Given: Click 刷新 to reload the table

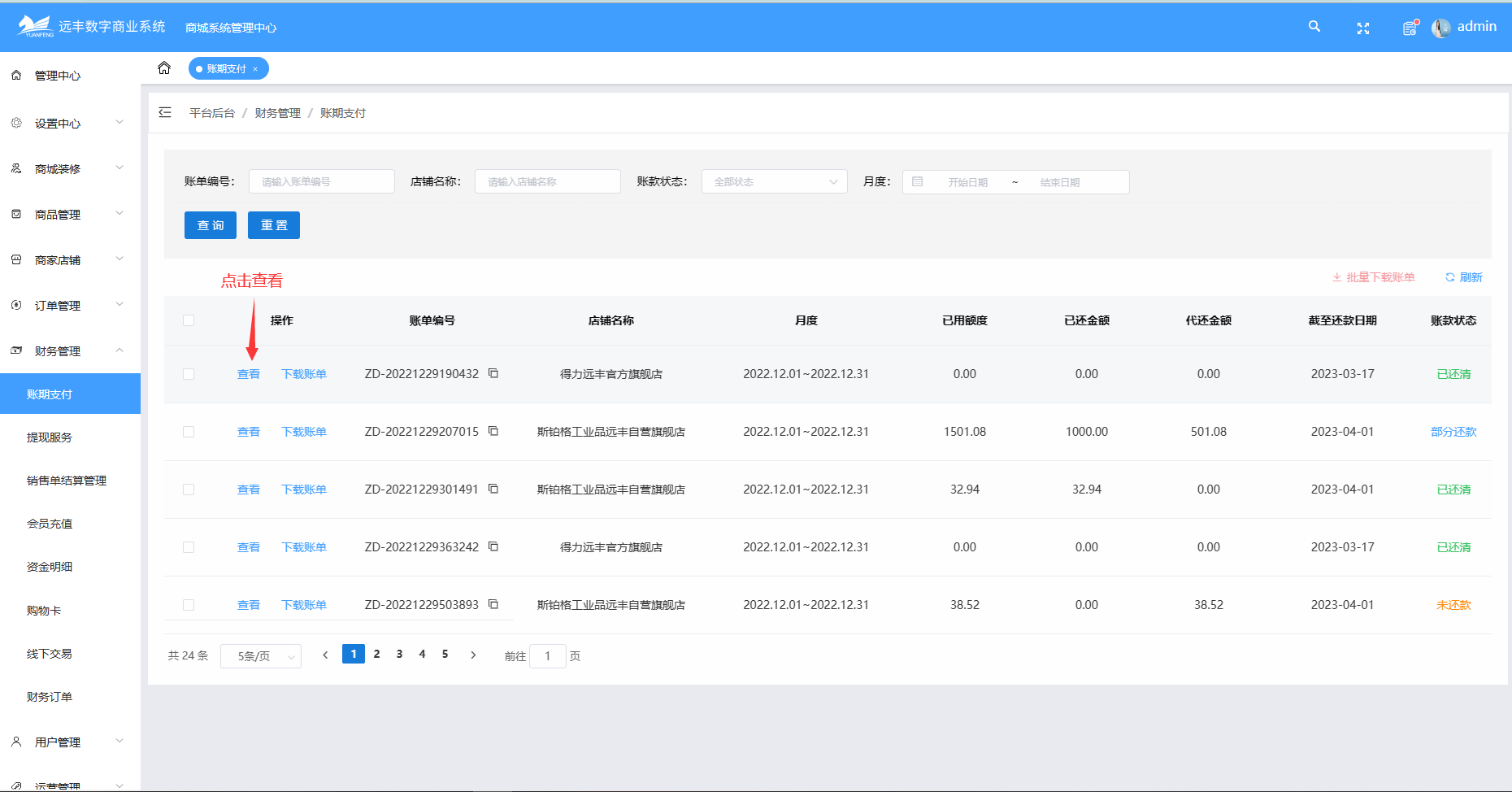Looking at the screenshot, I should pos(1464,277).
